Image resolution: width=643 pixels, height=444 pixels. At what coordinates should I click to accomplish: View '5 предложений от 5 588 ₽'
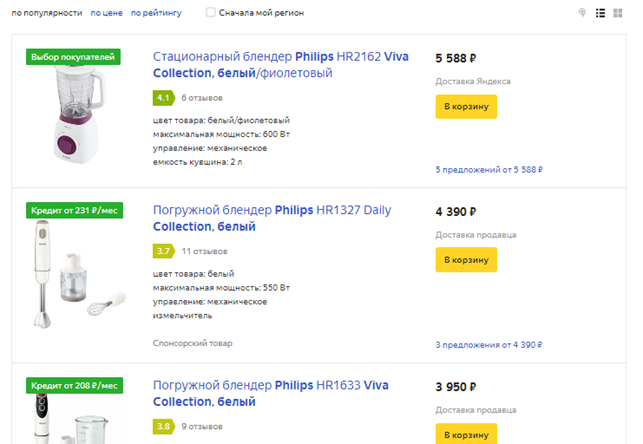[489, 170]
